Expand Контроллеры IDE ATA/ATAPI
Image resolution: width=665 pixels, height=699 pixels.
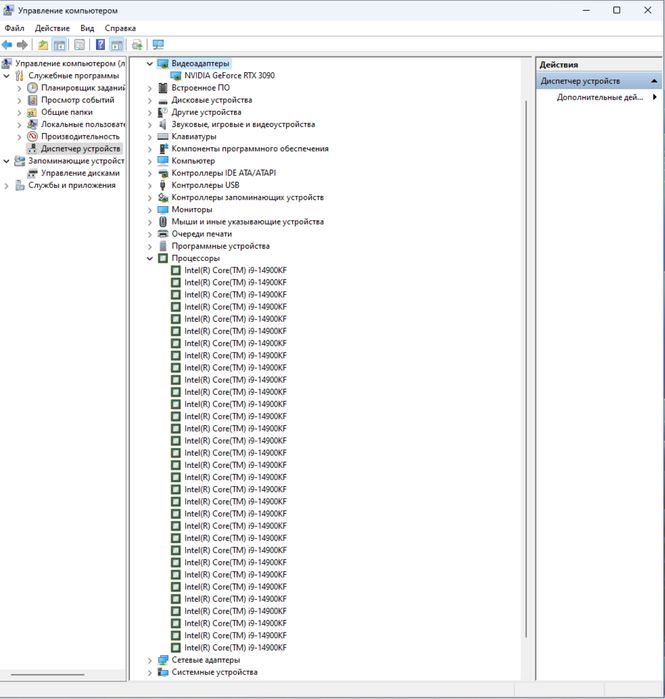pyautogui.click(x=150, y=173)
